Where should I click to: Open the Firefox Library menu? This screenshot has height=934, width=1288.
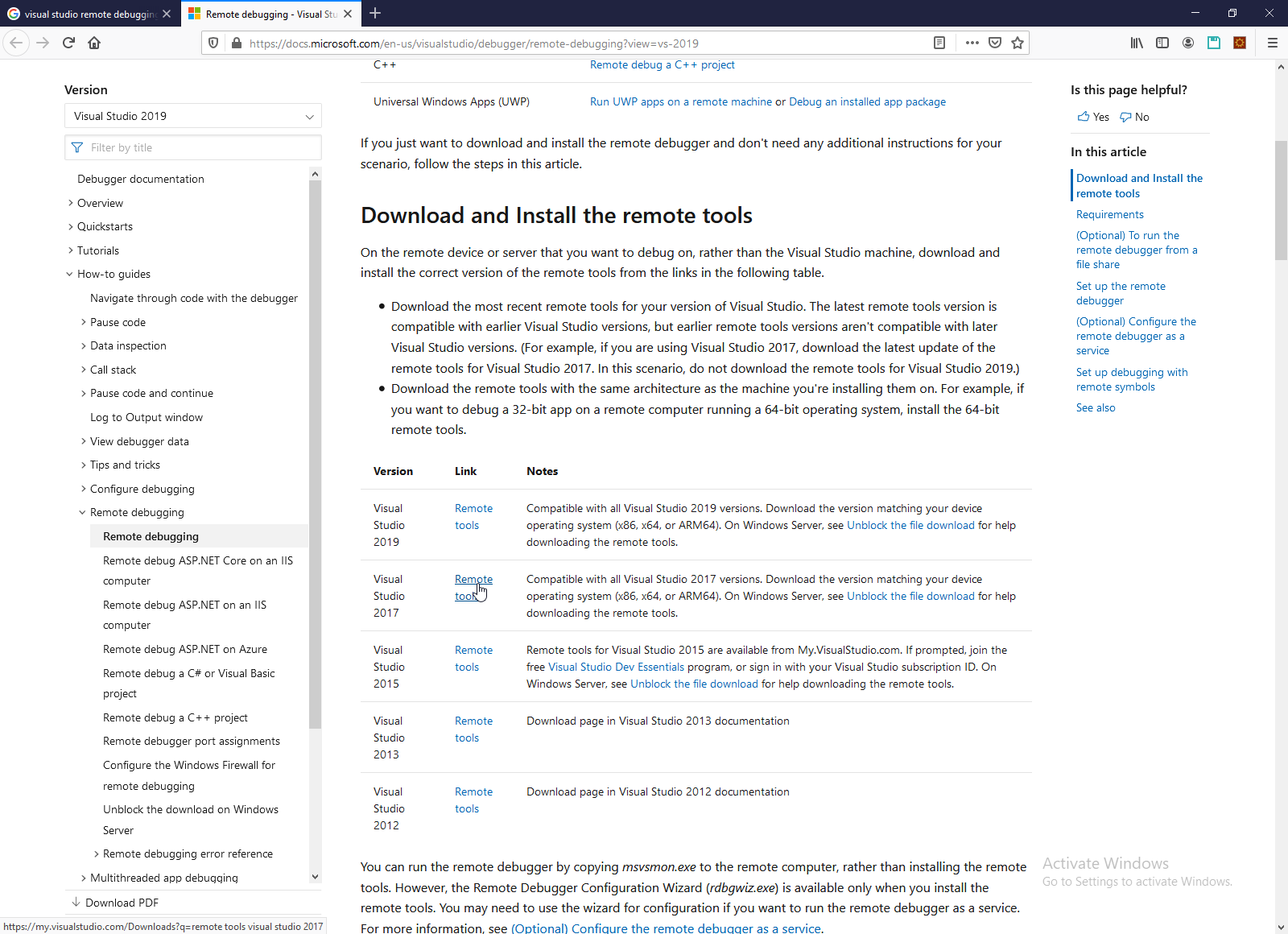click(x=1137, y=43)
